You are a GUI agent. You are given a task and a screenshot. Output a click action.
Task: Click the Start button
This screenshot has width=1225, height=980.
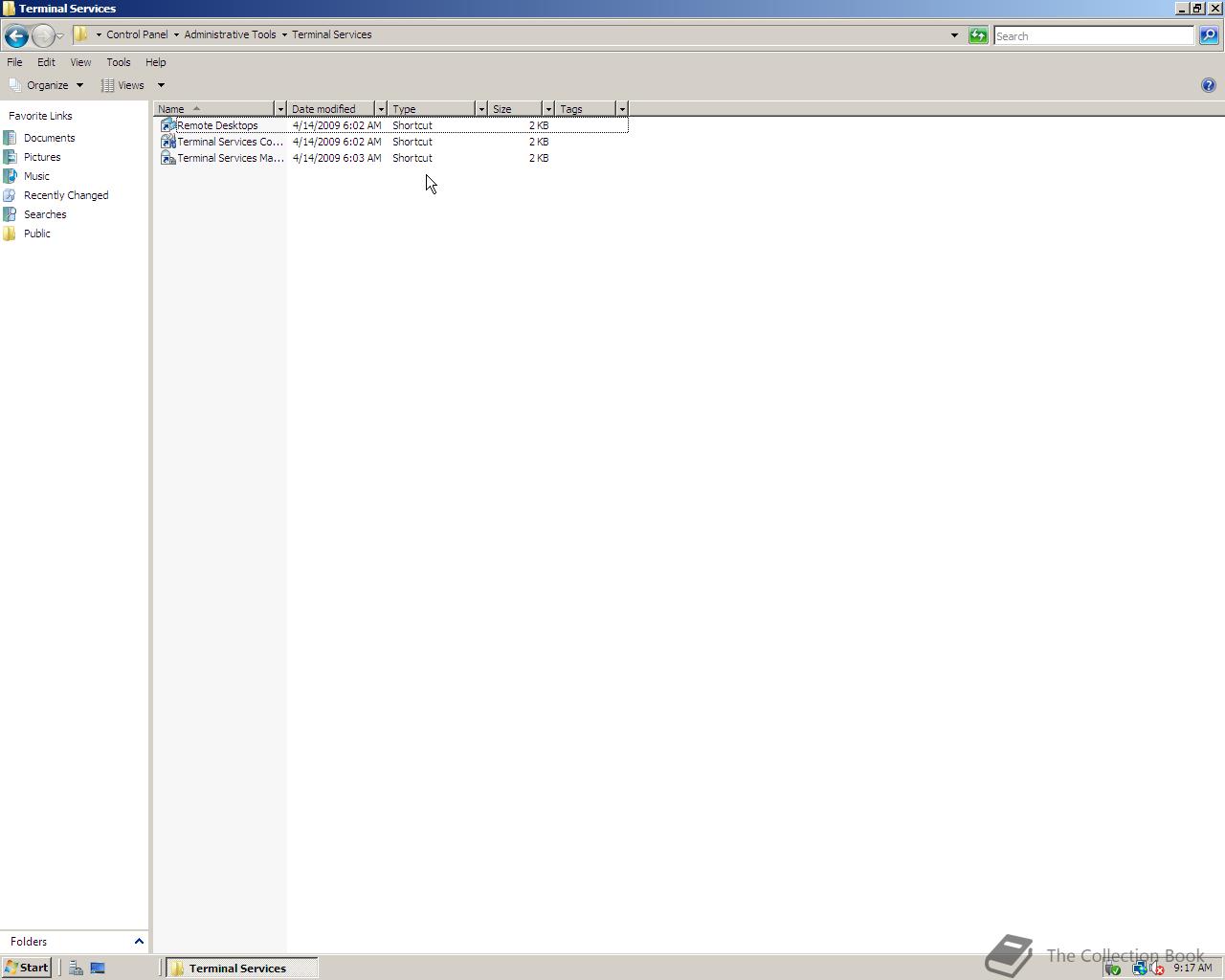[x=27, y=968]
